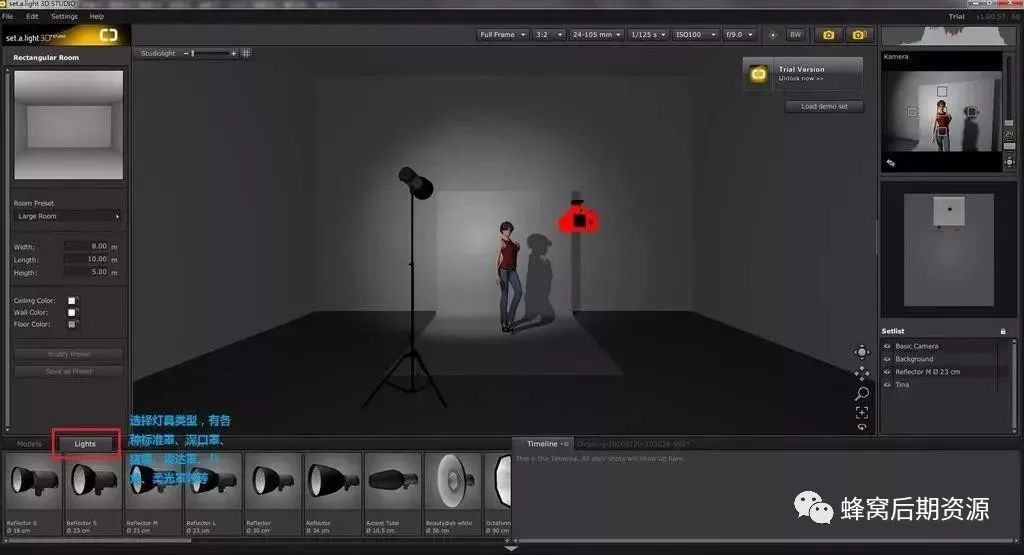Open the File menu
This screenshot has height=555, width=1024.
pos(8,16)
